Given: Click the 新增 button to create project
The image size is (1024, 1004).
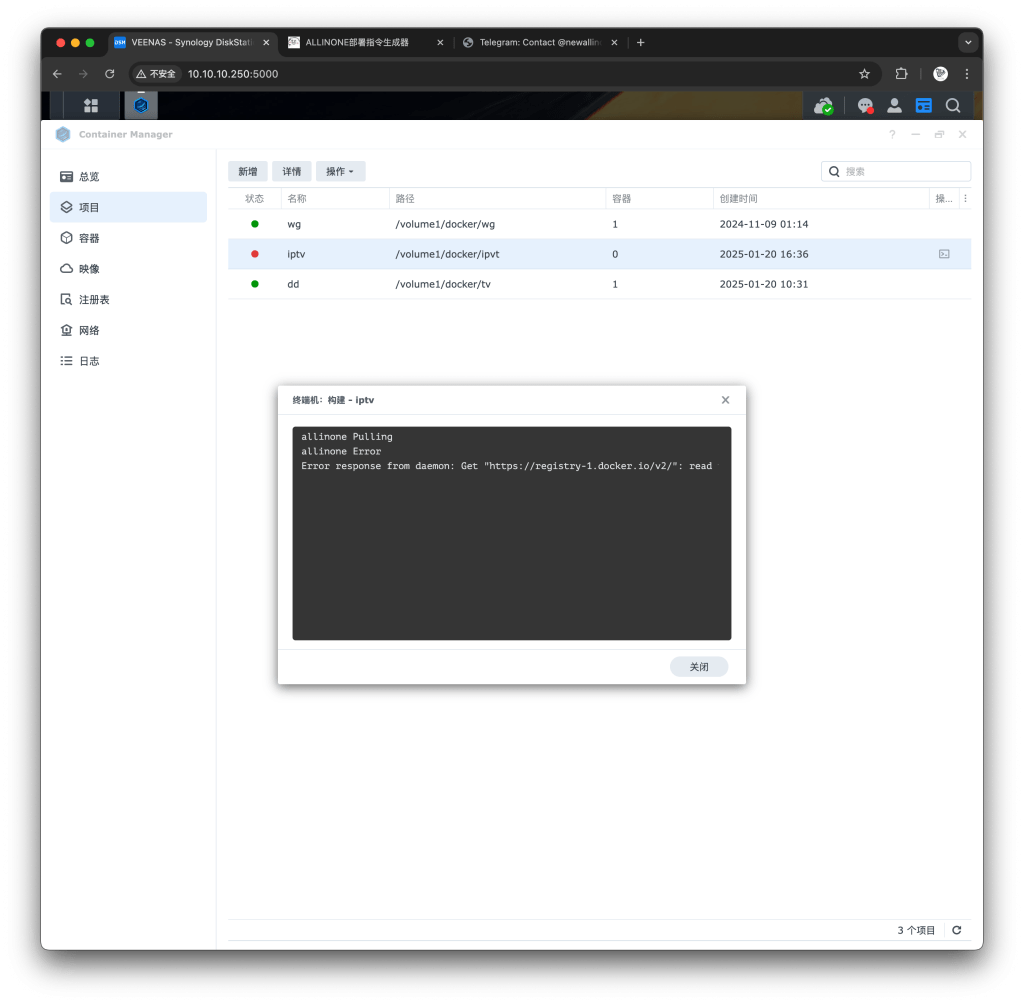Looking at the screenshot, I should click(248, 171).
